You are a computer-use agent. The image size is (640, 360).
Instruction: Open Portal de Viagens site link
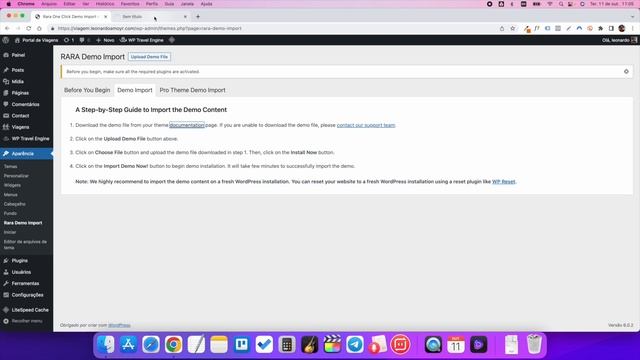click(36, 40)
